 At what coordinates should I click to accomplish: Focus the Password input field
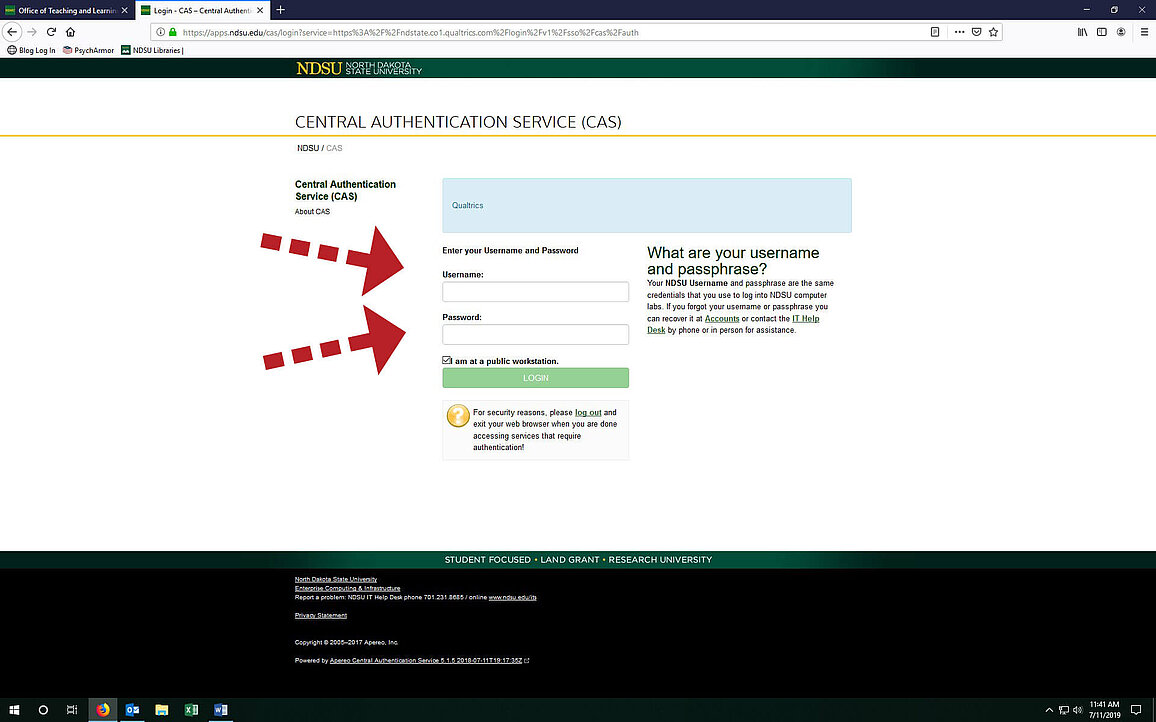click(535, 335)
